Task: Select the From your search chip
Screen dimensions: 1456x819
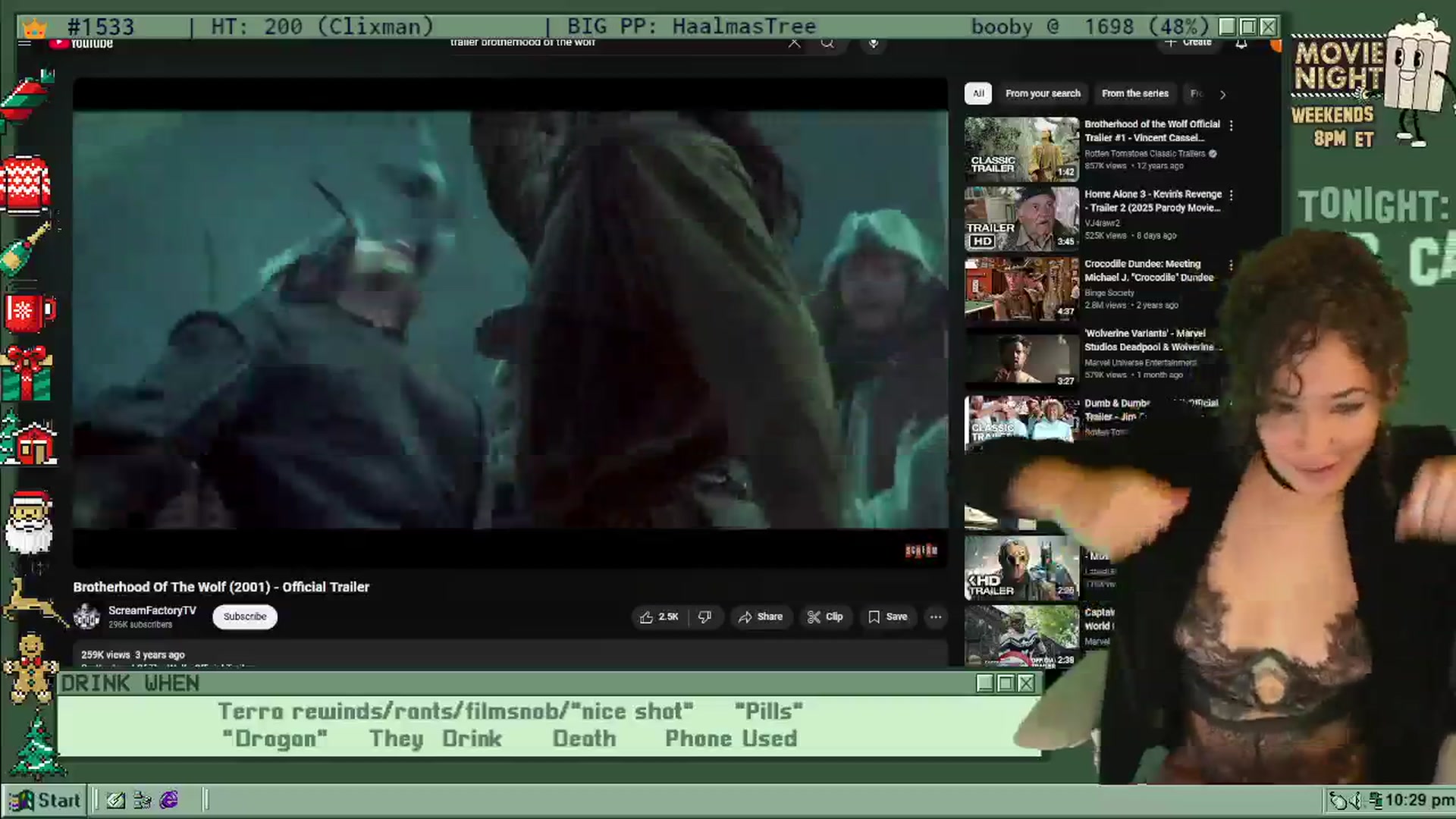Action: (1043, 93)
